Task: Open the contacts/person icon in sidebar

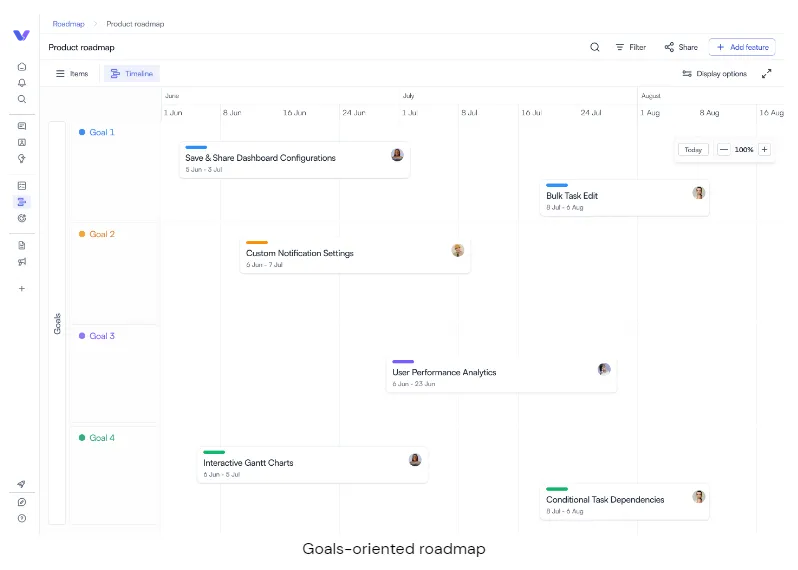Action: 22,142
